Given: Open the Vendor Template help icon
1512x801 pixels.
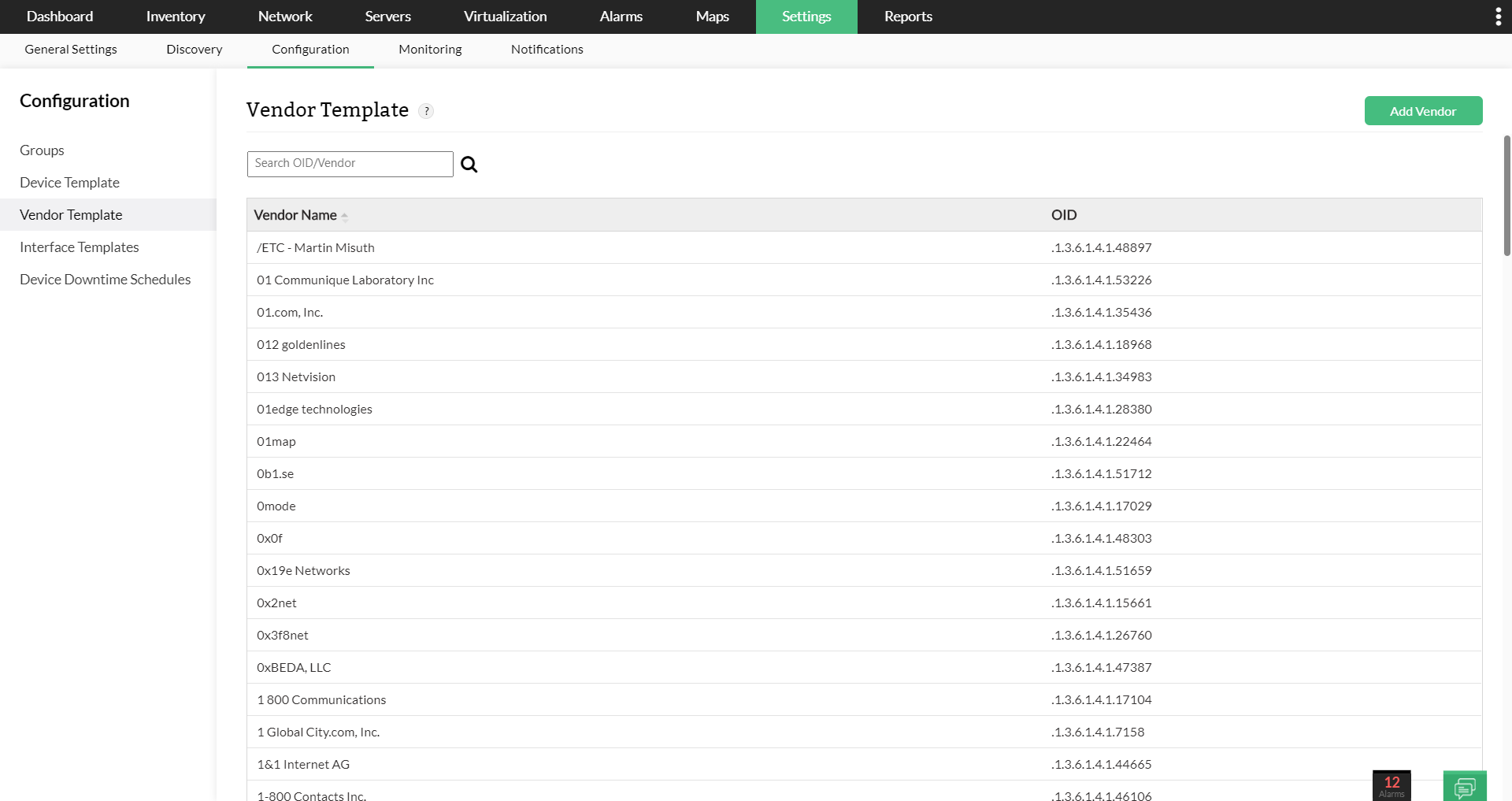Looking at the screenshot, I should pyautogui.click(x=426, y=111).
